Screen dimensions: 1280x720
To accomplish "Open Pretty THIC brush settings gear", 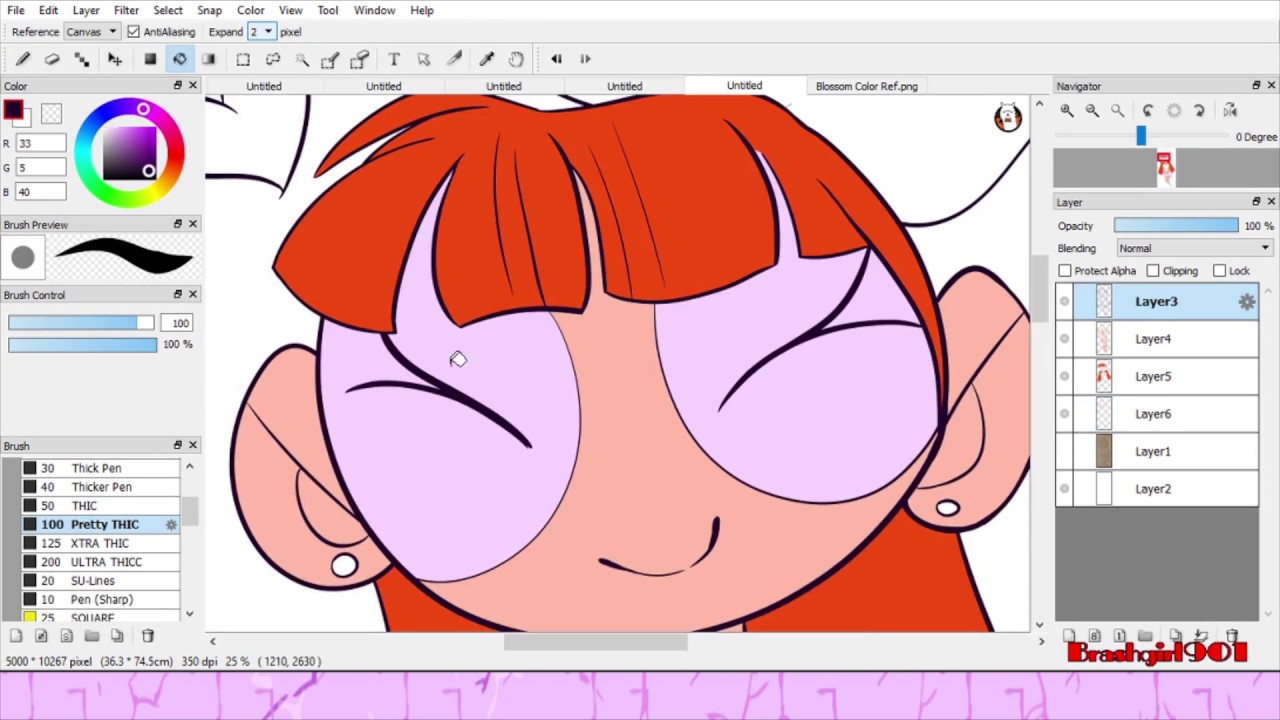I will pos(171,525).
